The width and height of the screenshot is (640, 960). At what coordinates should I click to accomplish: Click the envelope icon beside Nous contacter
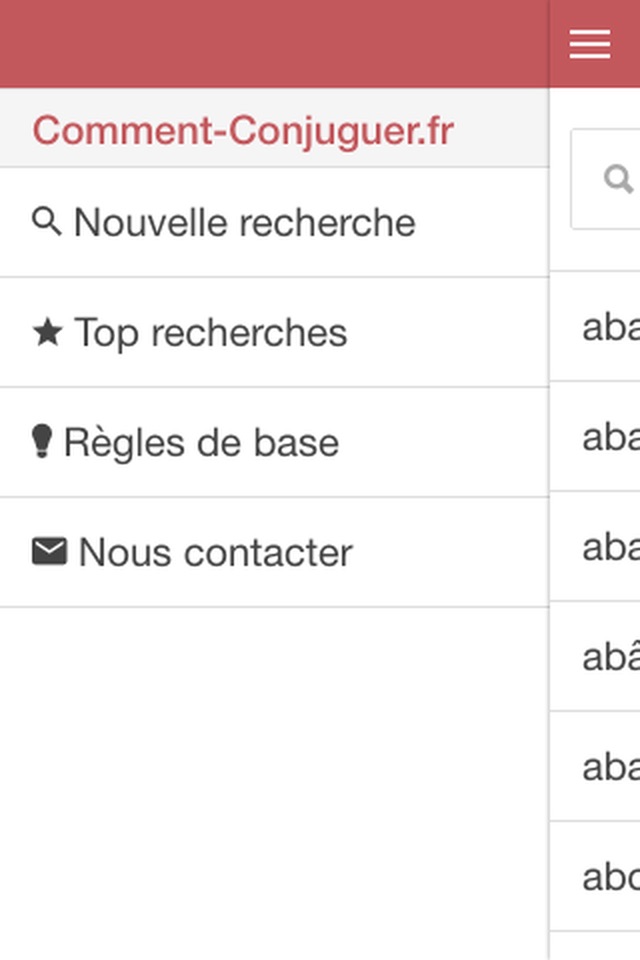[x=49, y=552]
